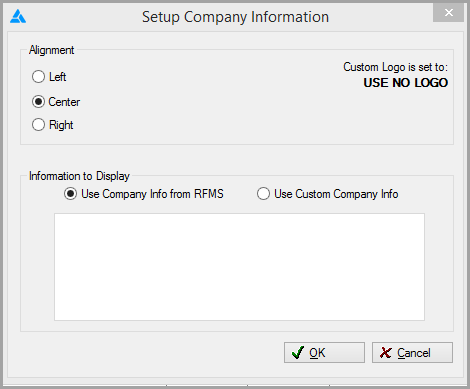Click inside the company information text box
The image size is (470, 389).
point(239,267)
